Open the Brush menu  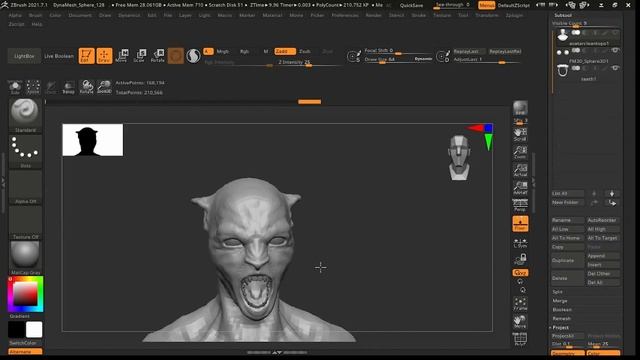(x=36, y=15)
